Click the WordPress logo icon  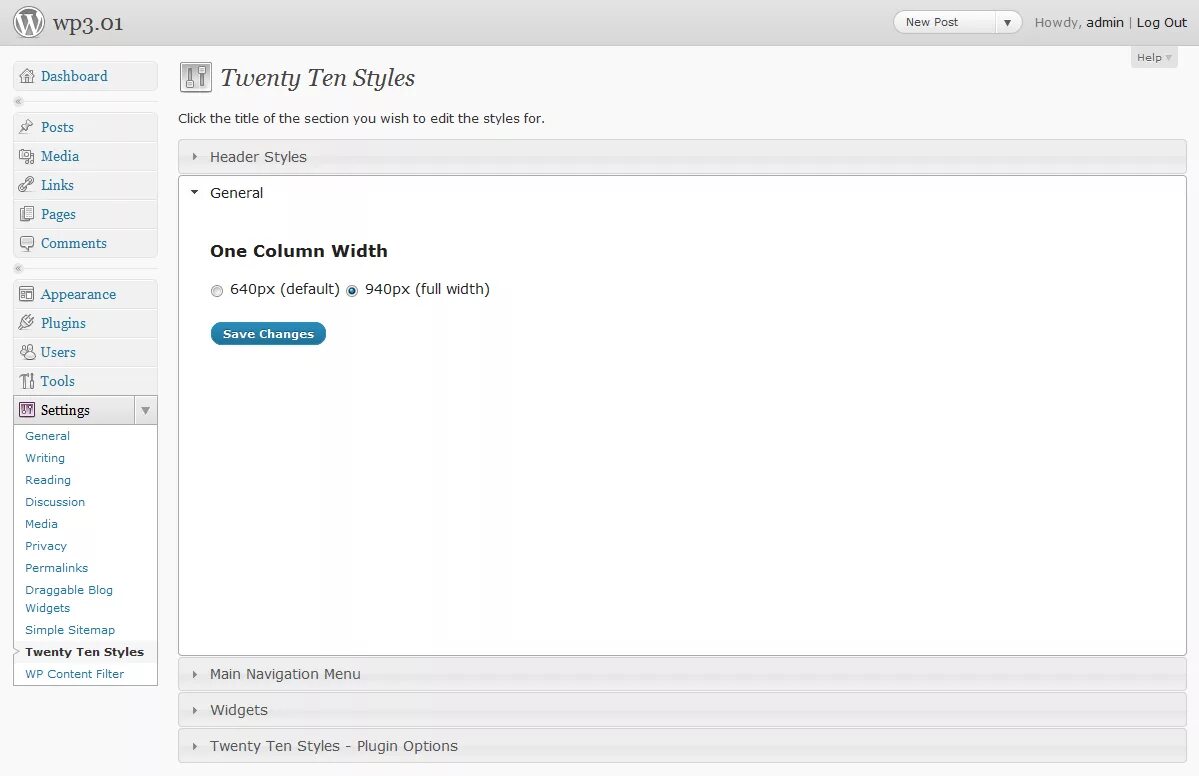[29, 22]
